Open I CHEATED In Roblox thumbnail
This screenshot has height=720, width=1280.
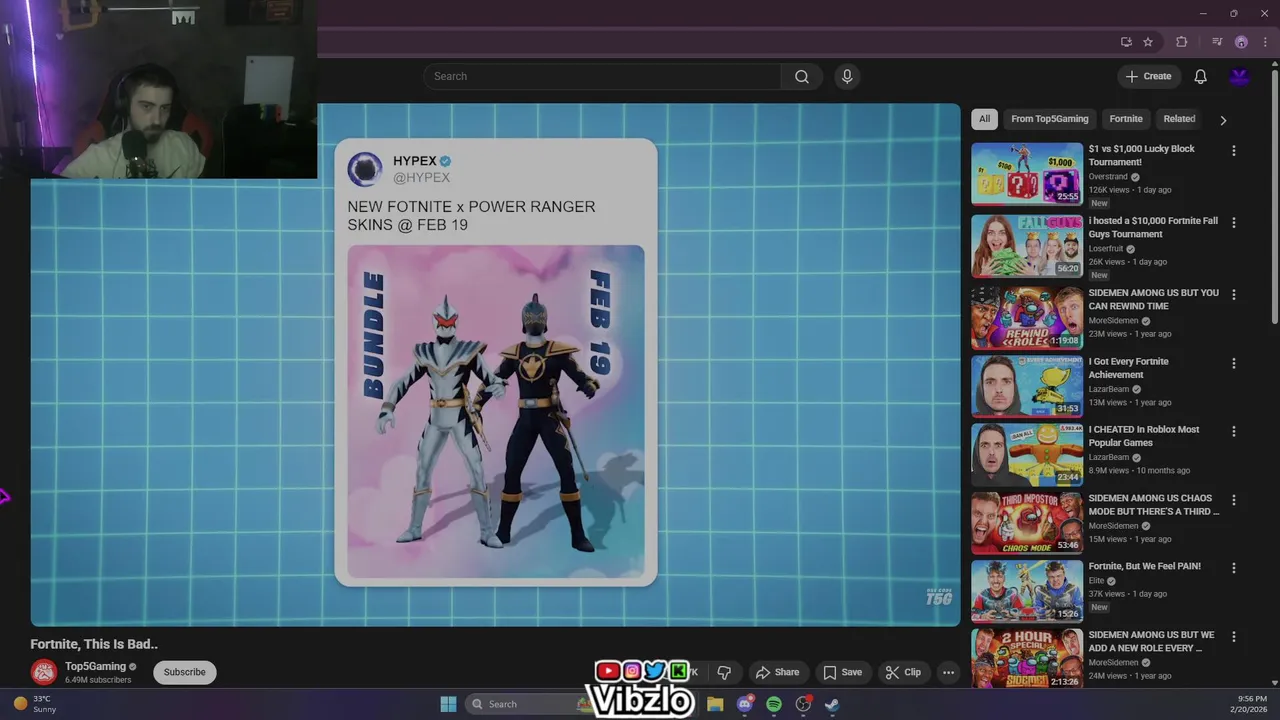(x=1027, y=455)
